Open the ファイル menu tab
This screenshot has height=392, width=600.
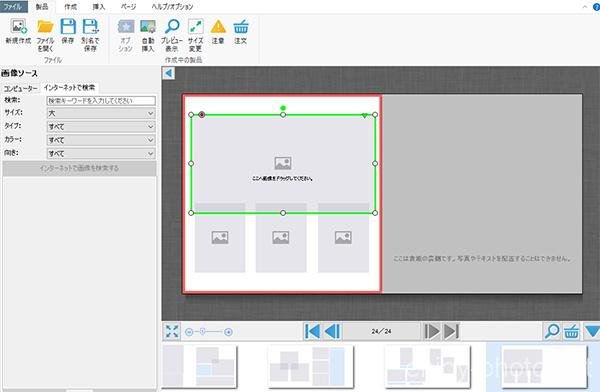tap(13, 6)
